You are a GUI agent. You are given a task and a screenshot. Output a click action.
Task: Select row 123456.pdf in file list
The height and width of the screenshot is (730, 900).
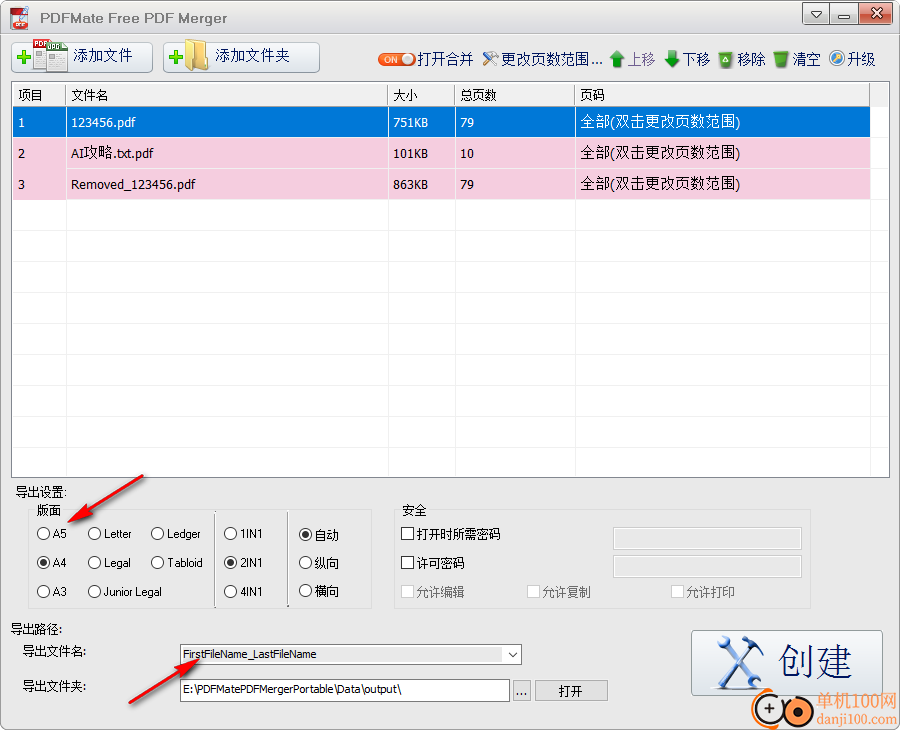pyautogui.click(x=441, y=122)
